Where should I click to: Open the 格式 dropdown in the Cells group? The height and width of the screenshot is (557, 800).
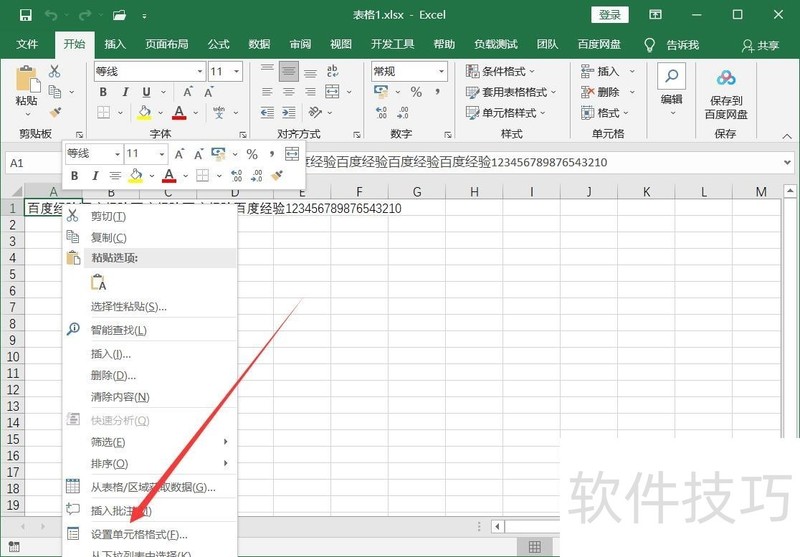[605, 112]
